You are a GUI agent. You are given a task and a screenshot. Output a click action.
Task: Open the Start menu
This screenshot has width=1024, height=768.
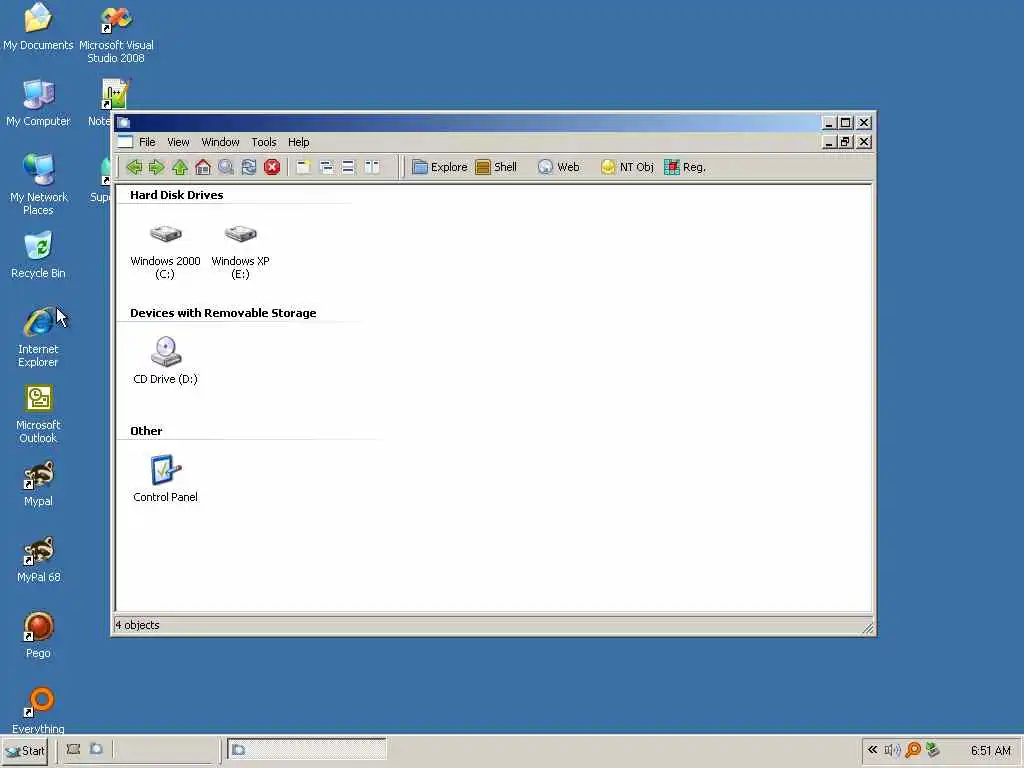click(25, 750)
